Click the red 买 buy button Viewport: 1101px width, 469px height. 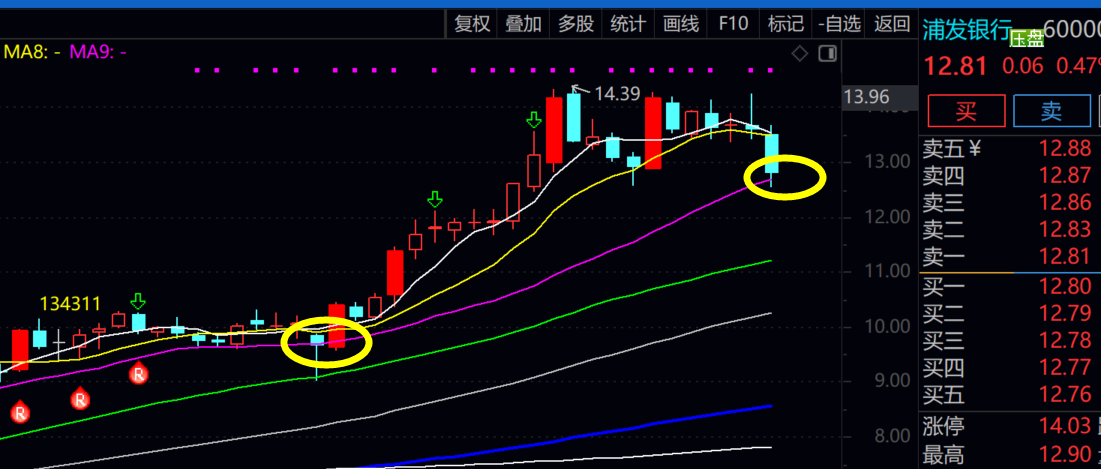point(966,111)
